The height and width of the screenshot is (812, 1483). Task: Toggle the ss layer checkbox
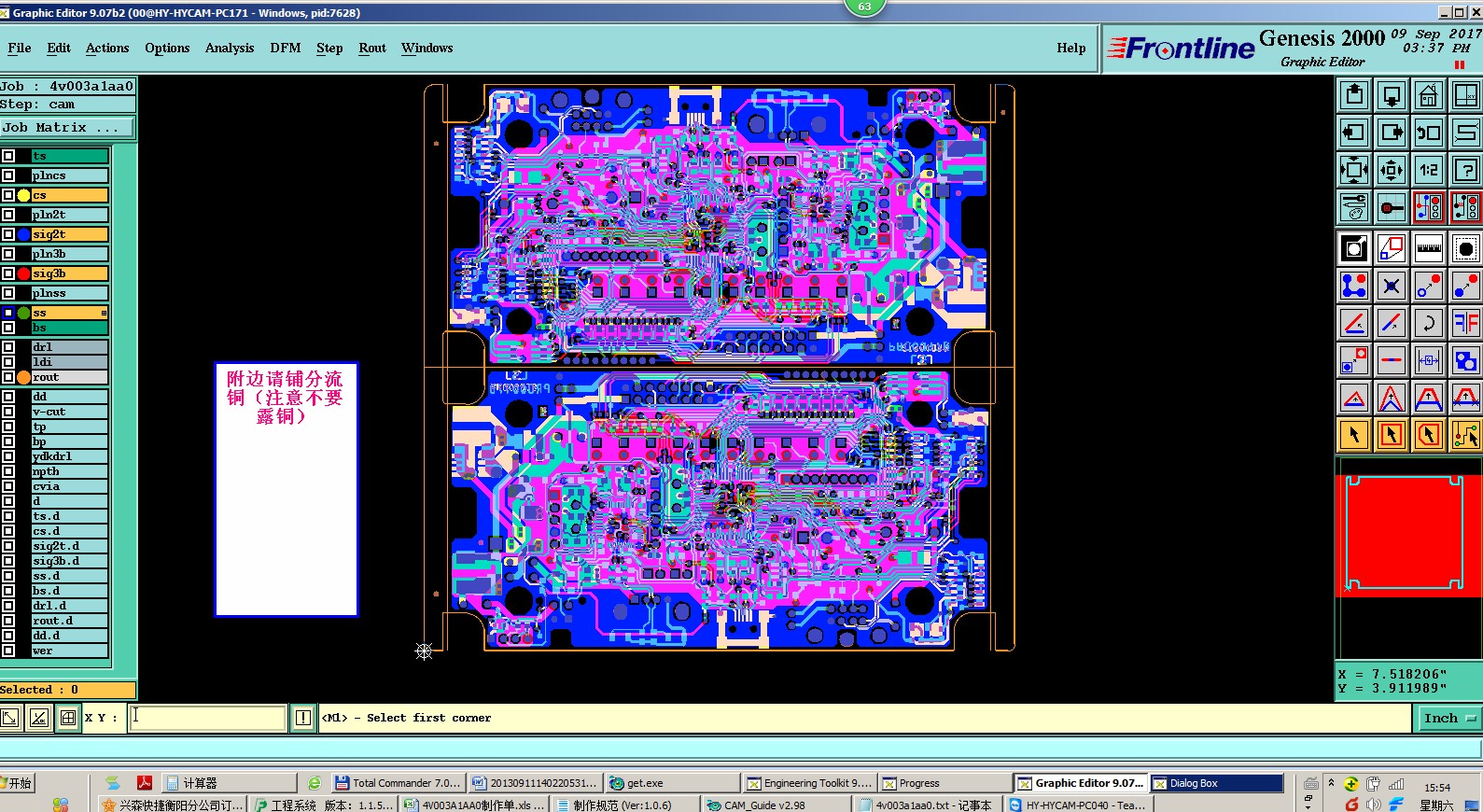coord(8,313)
